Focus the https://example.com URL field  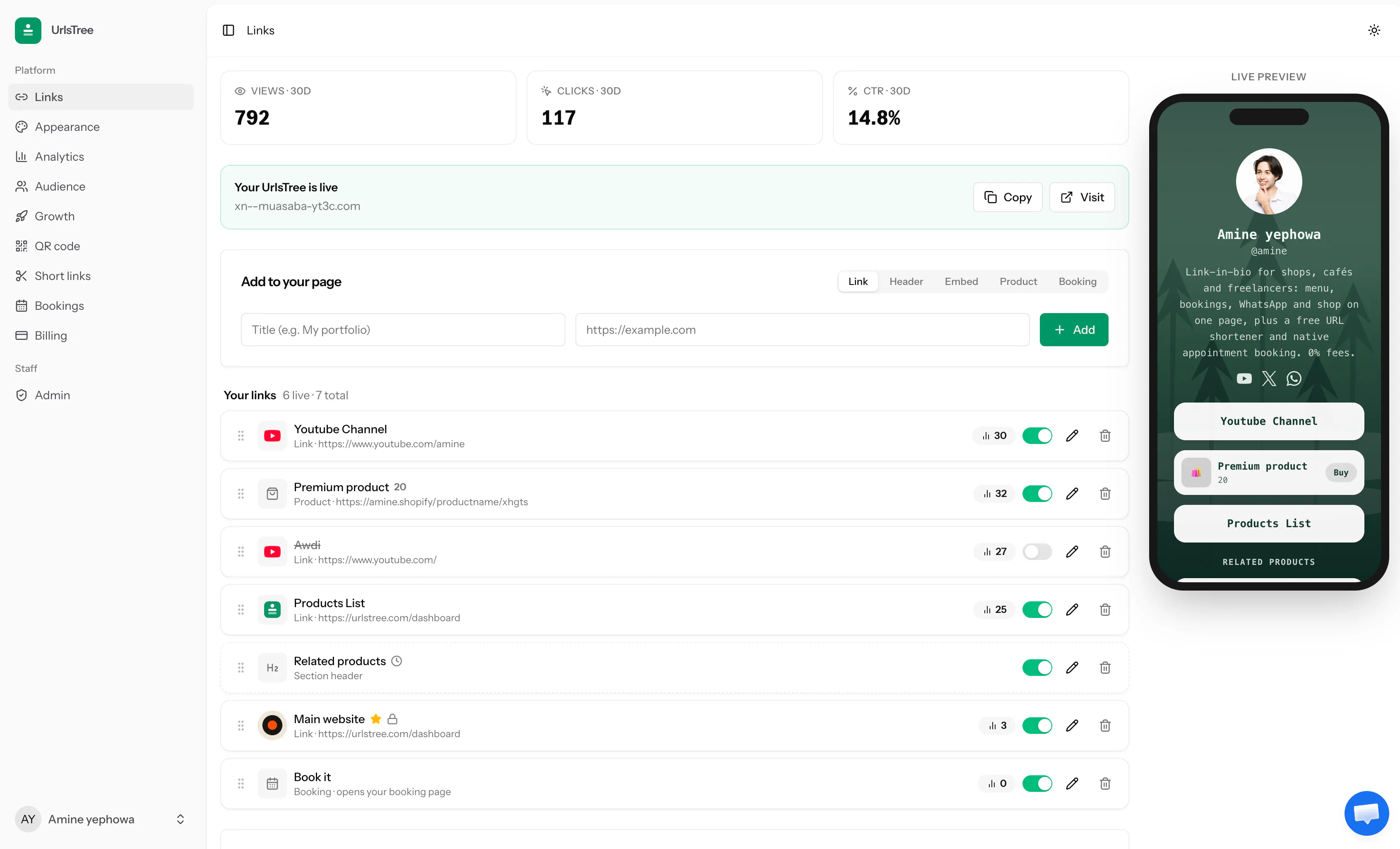802,330
